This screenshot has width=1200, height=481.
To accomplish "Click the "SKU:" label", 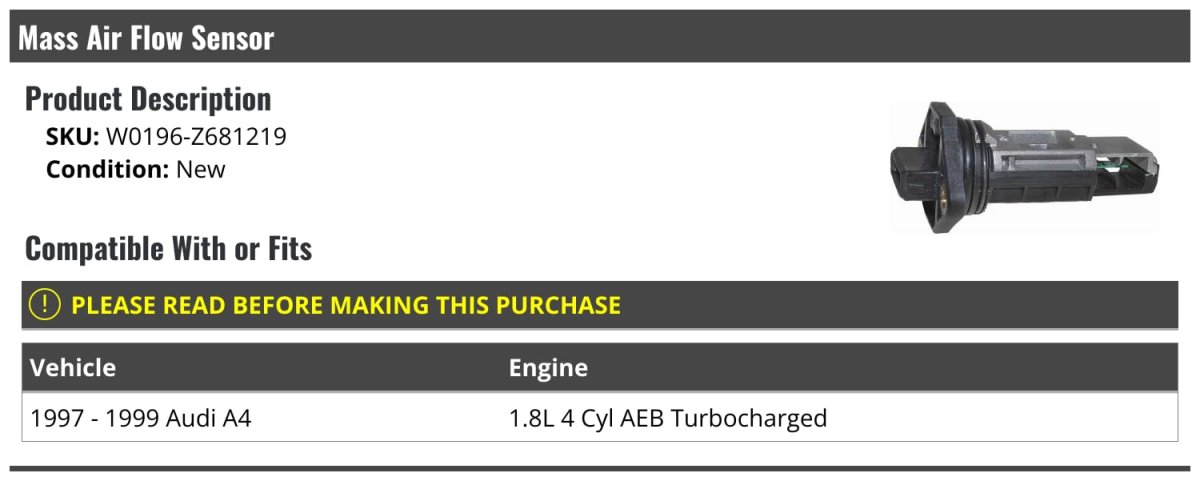I will click(72, 136).
